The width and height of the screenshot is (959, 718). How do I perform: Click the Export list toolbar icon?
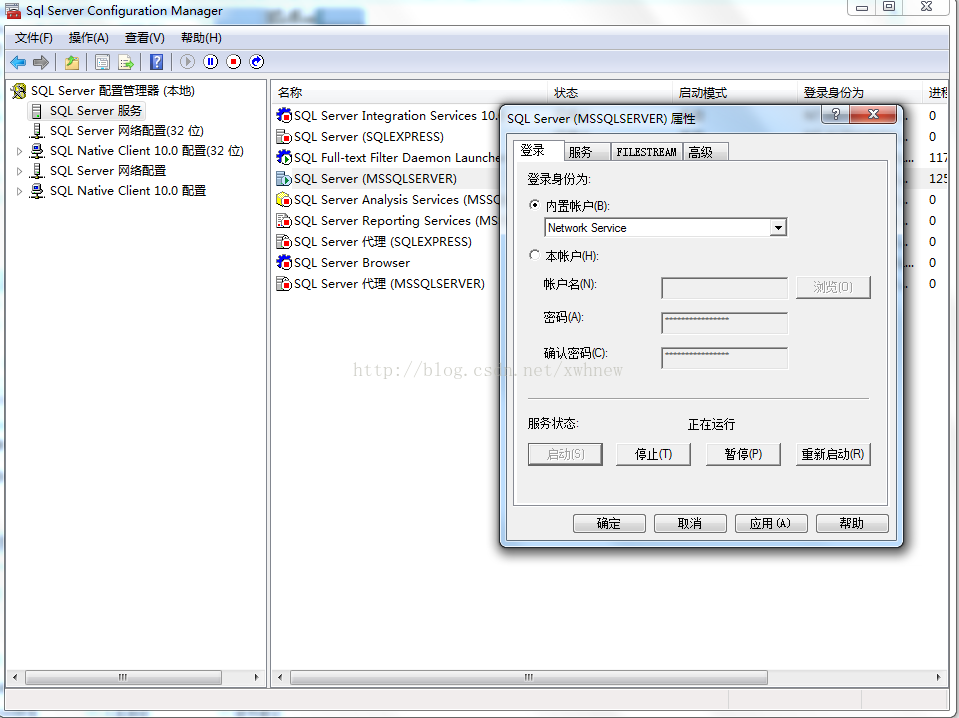[126, 62]
